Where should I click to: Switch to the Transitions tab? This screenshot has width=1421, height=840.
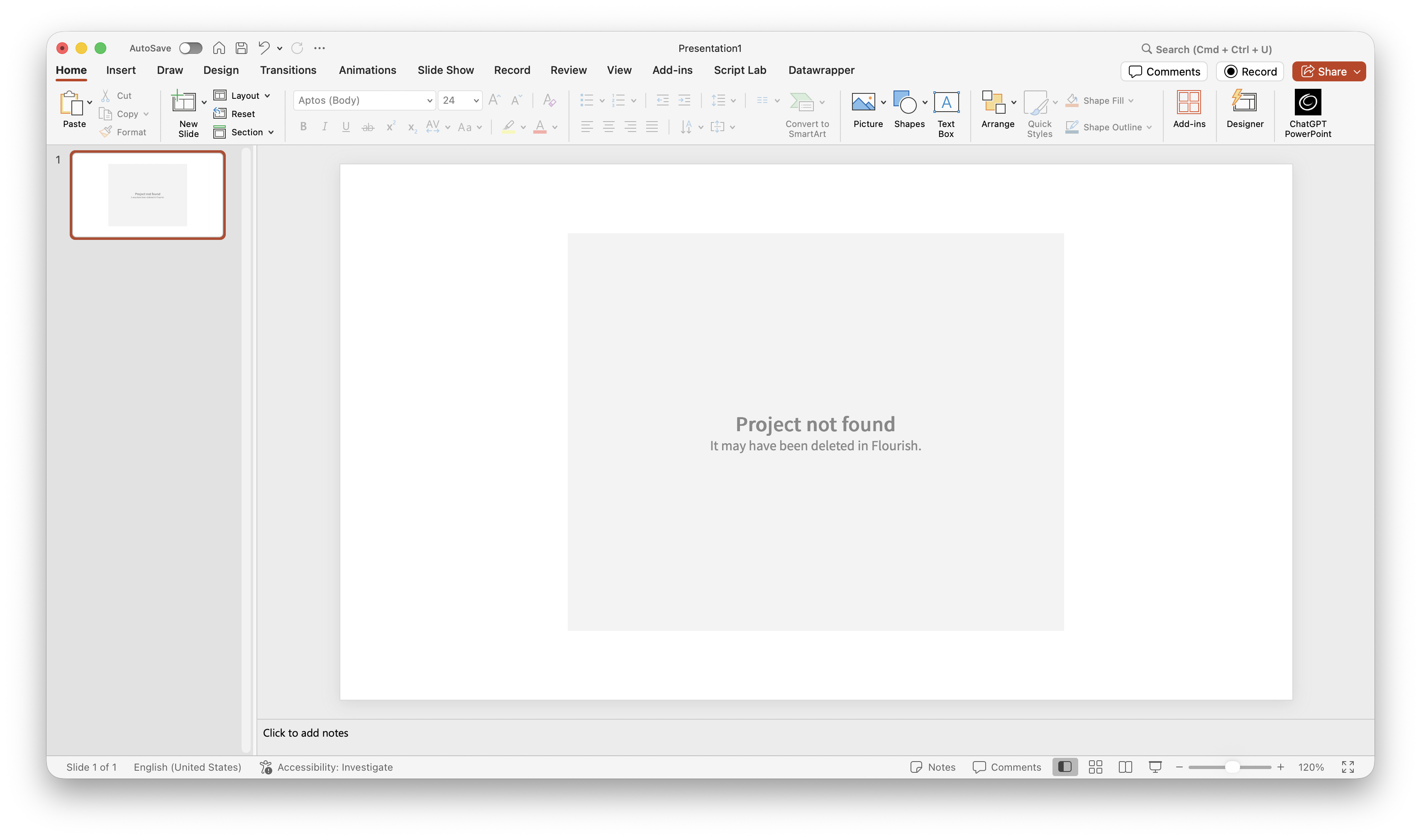point(288,70)
